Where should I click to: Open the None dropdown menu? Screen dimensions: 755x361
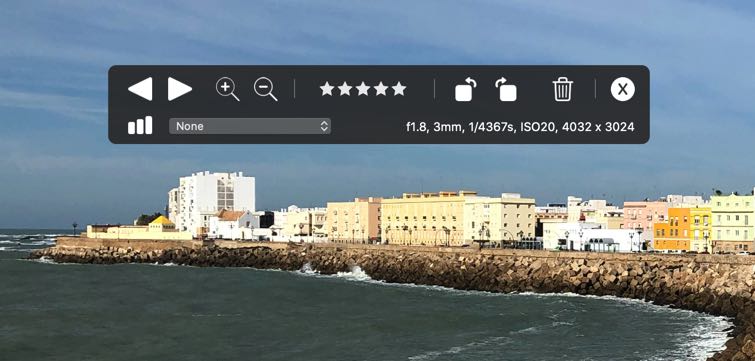click(x=250, y=126)
